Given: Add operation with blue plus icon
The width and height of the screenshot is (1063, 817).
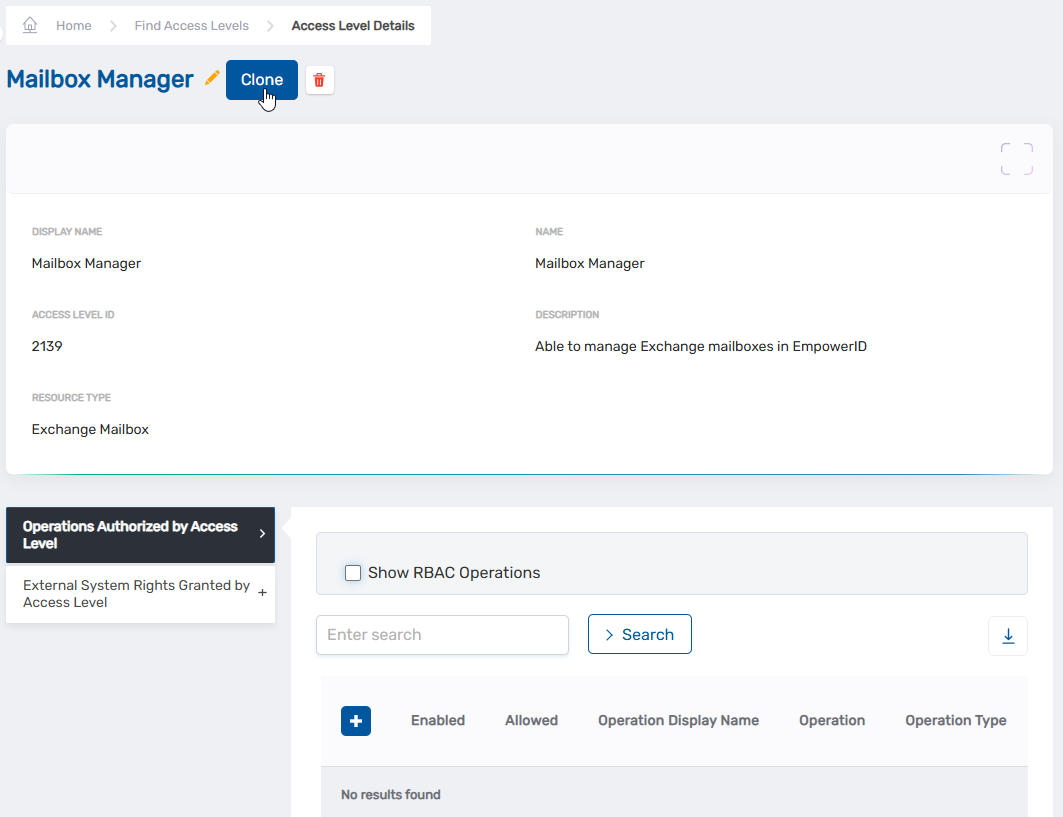Looking at the screenshot, I should (x=356, y=721).
